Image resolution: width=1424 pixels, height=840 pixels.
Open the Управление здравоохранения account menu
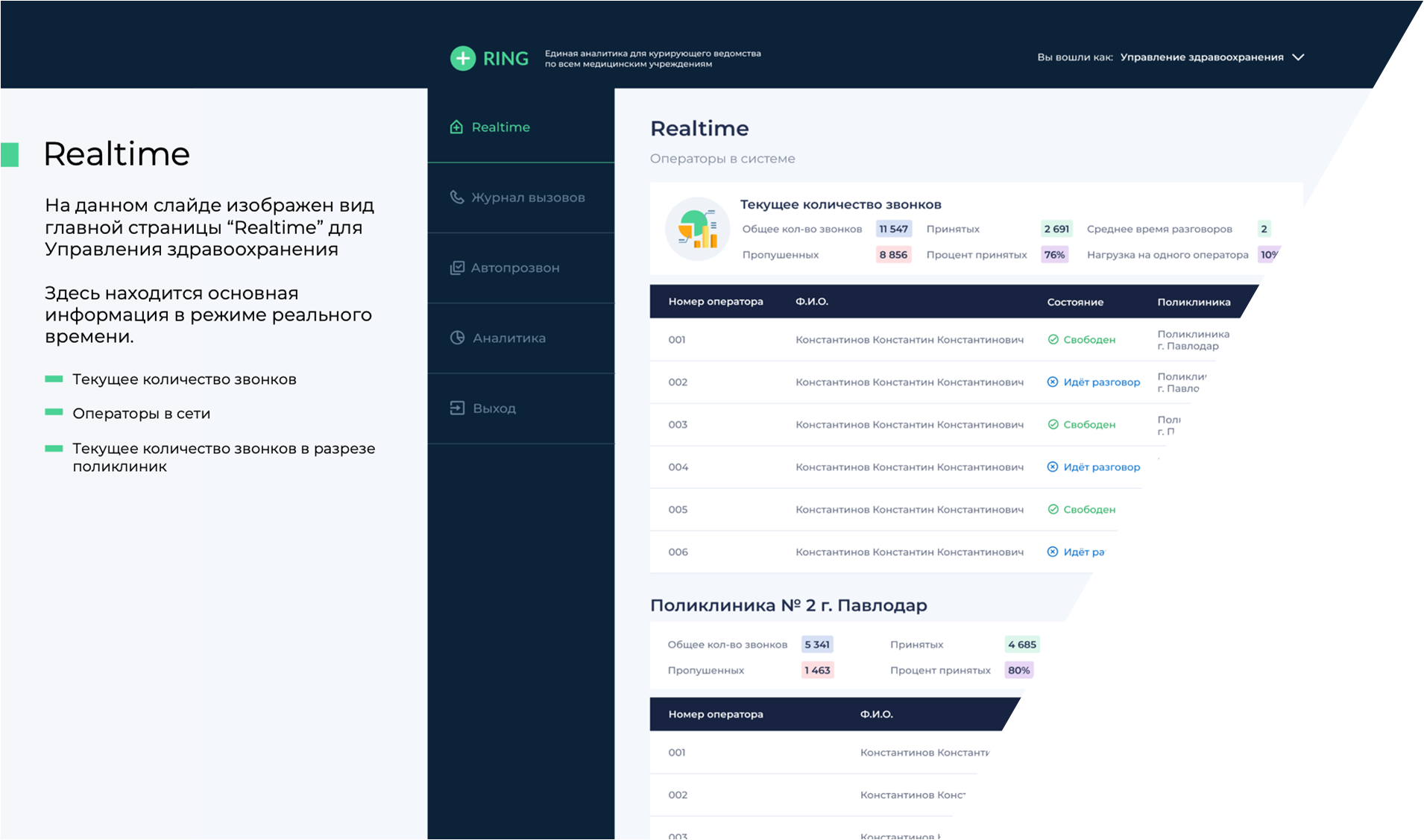(x=1201, y=57)
